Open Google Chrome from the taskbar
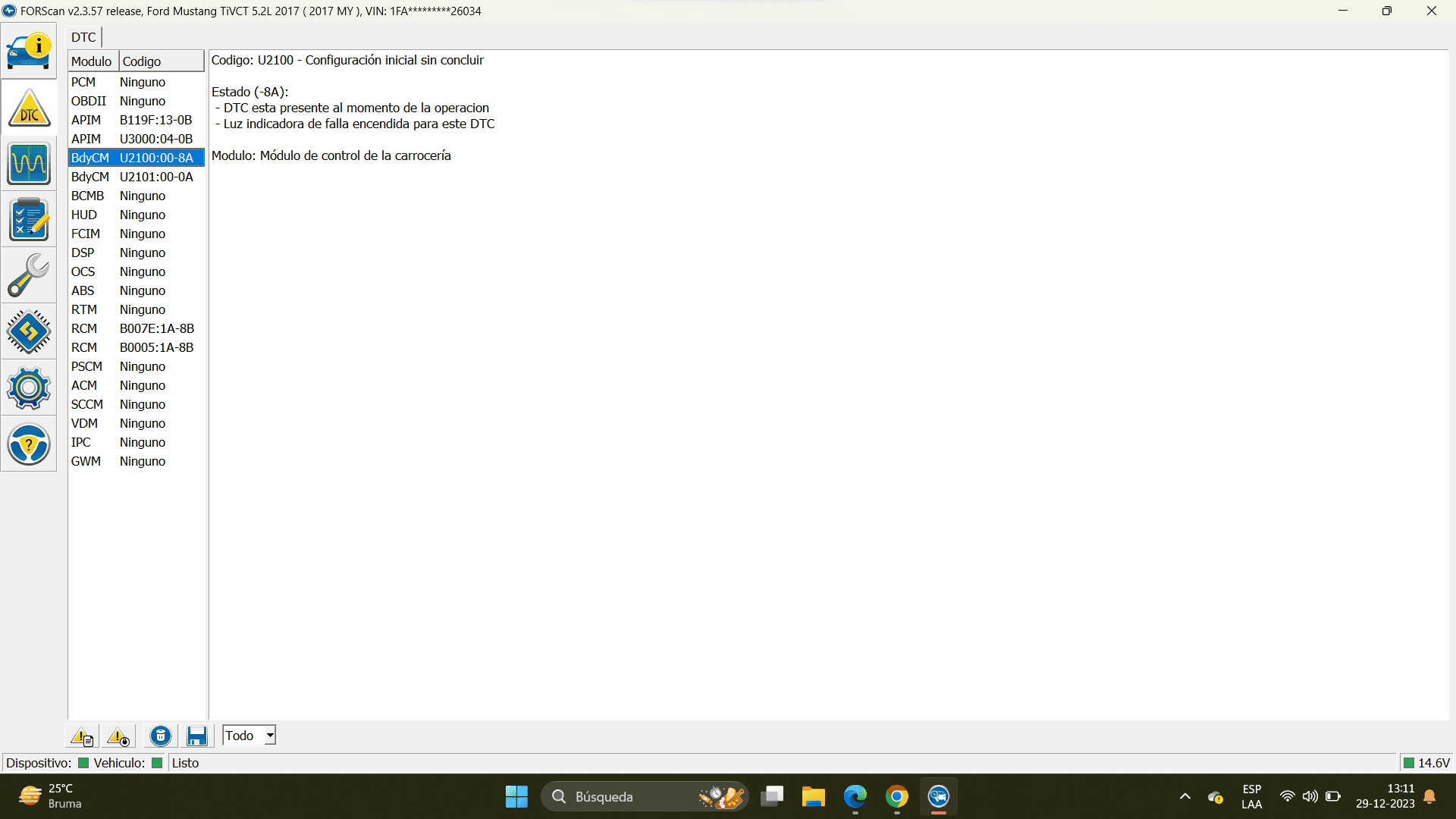Image resolution: width=1456 pixels, height=819 pixels. pyautogui.click(x=897, y=796)
